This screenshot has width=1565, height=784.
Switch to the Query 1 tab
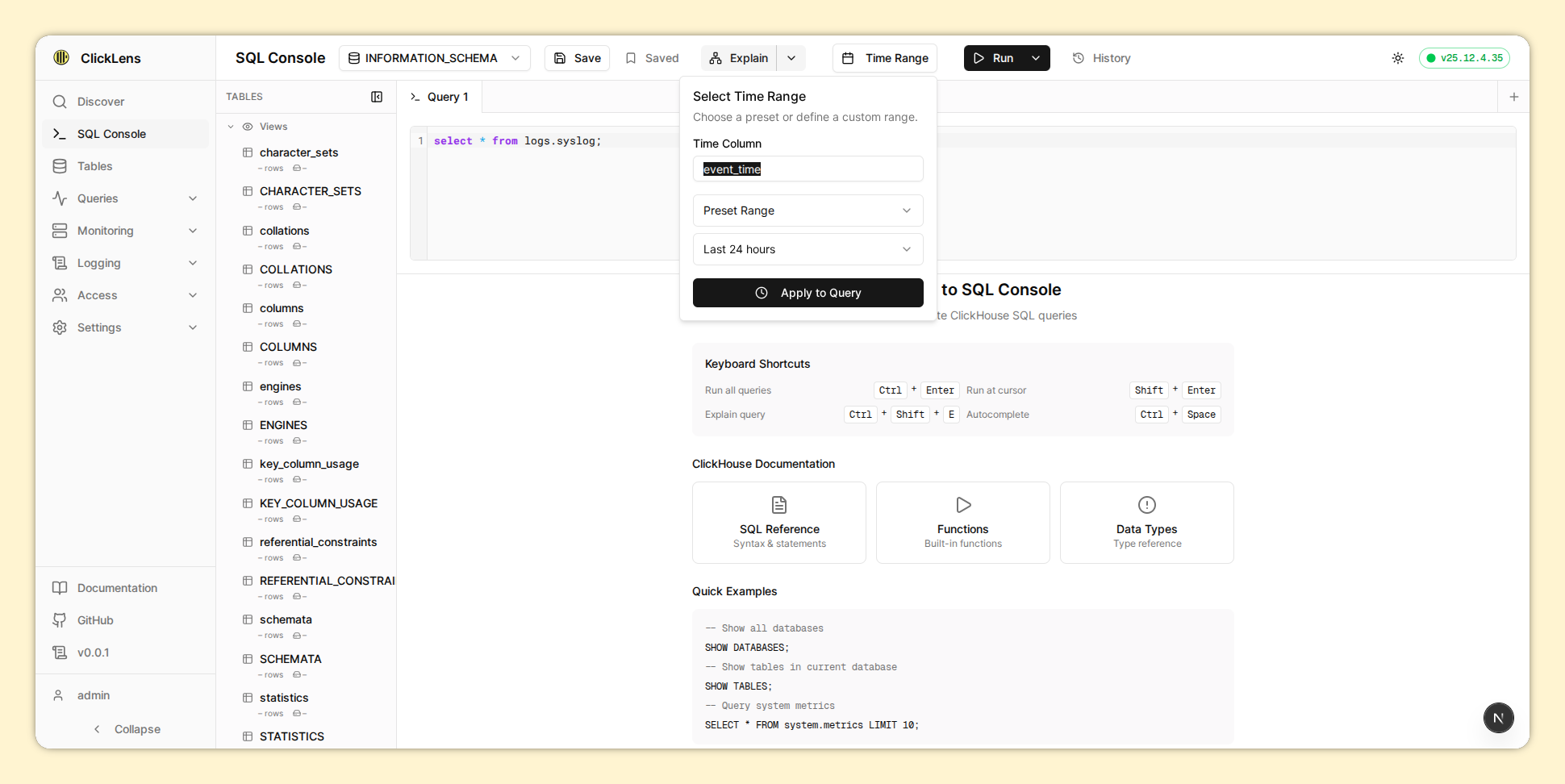pyautogui.click(x=440, y=97)
